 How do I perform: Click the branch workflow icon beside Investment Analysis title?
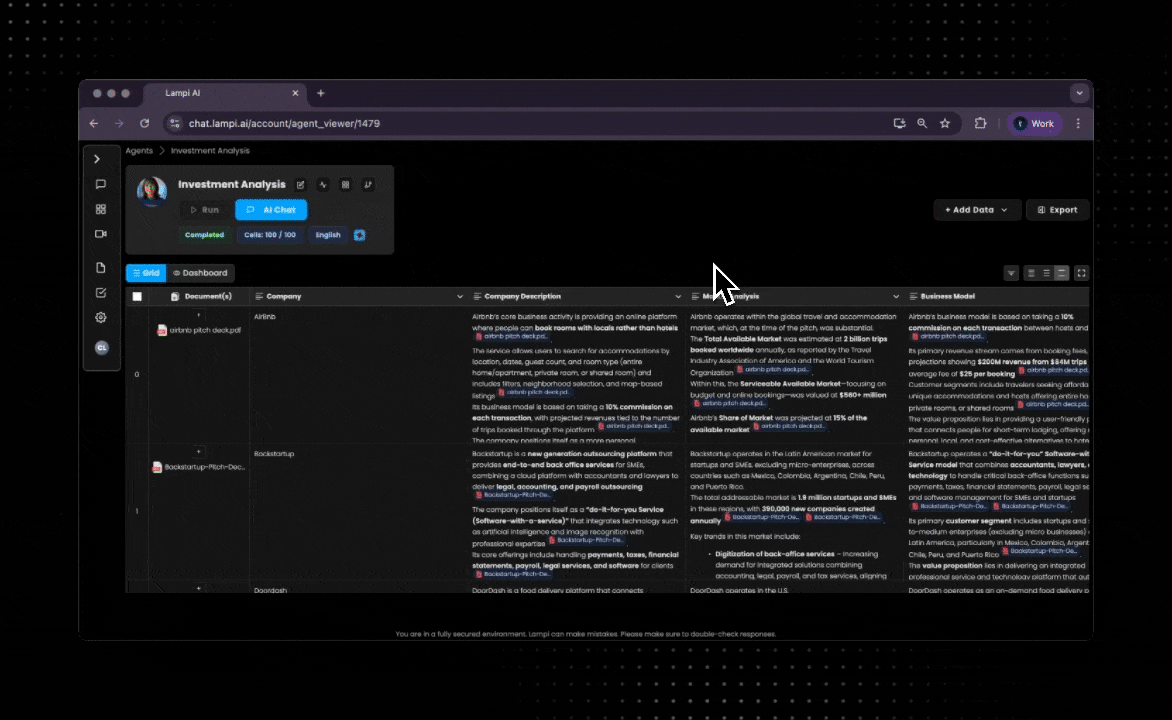point(368,185)
